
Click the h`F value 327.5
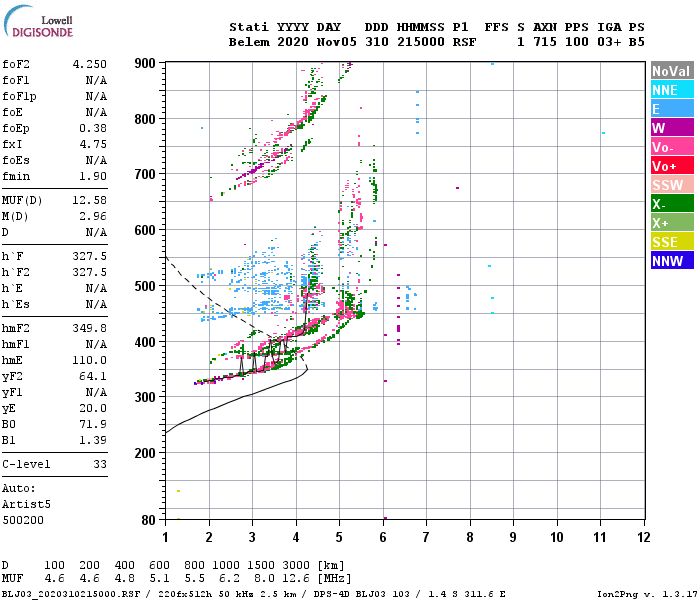pos(90,256)
